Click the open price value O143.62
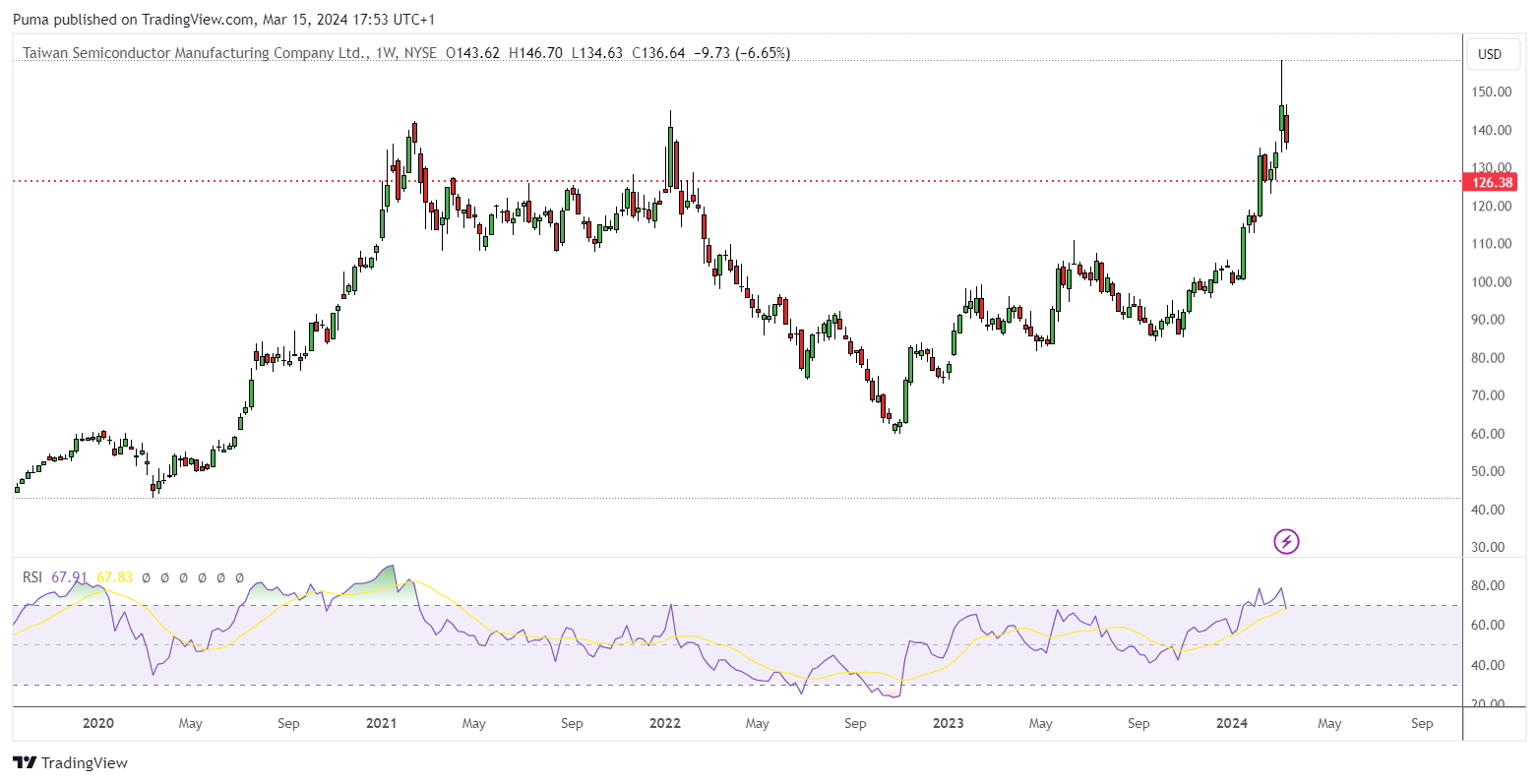 point(473,53)
